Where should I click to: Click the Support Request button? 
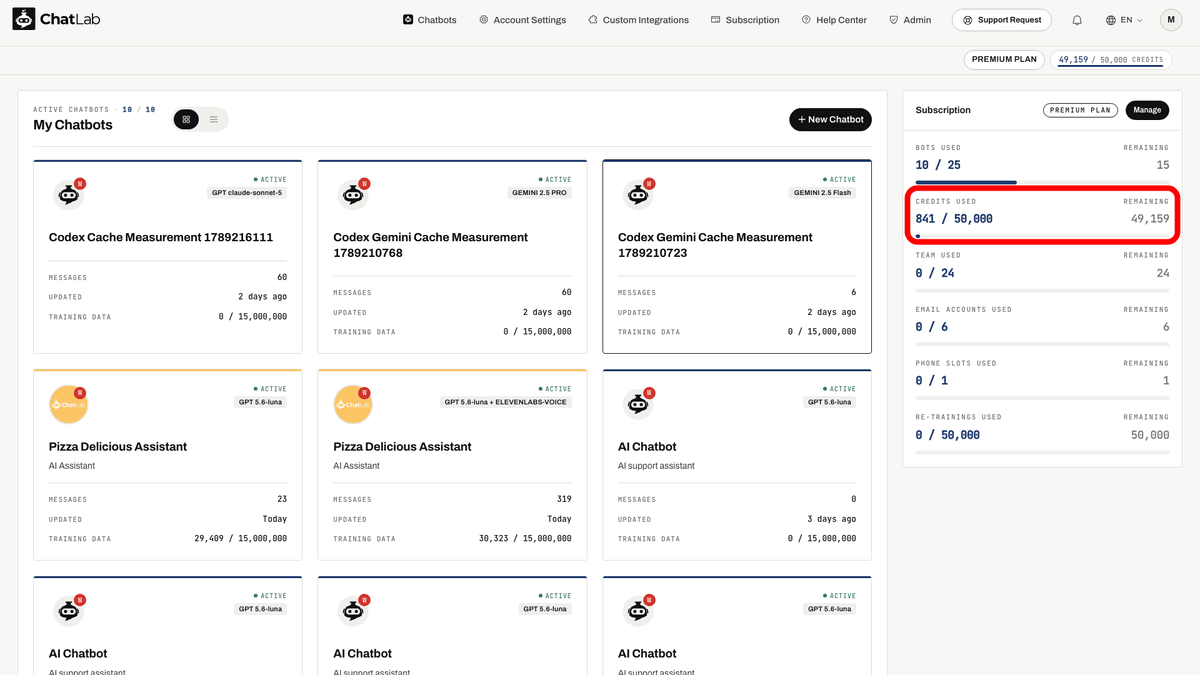pos(1002,20)
